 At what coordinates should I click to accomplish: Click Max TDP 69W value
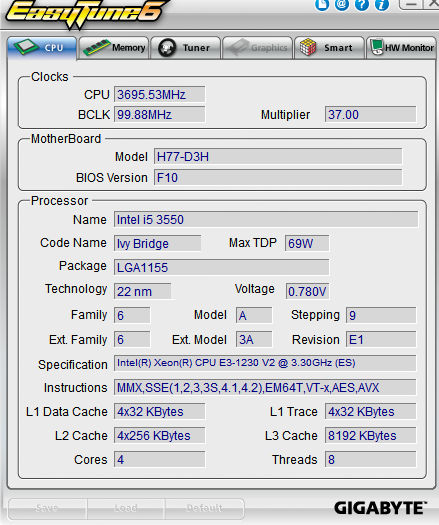click(307, 243)
